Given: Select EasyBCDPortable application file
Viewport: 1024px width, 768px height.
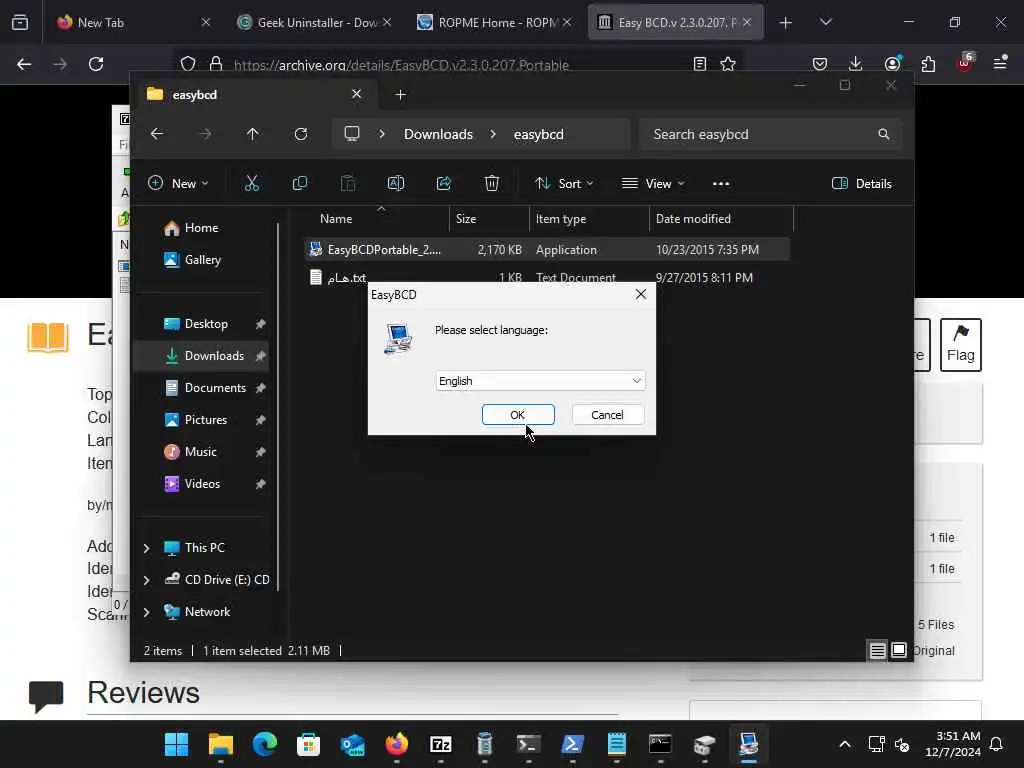Looking at the screenshot, I should tap(547, 249).
